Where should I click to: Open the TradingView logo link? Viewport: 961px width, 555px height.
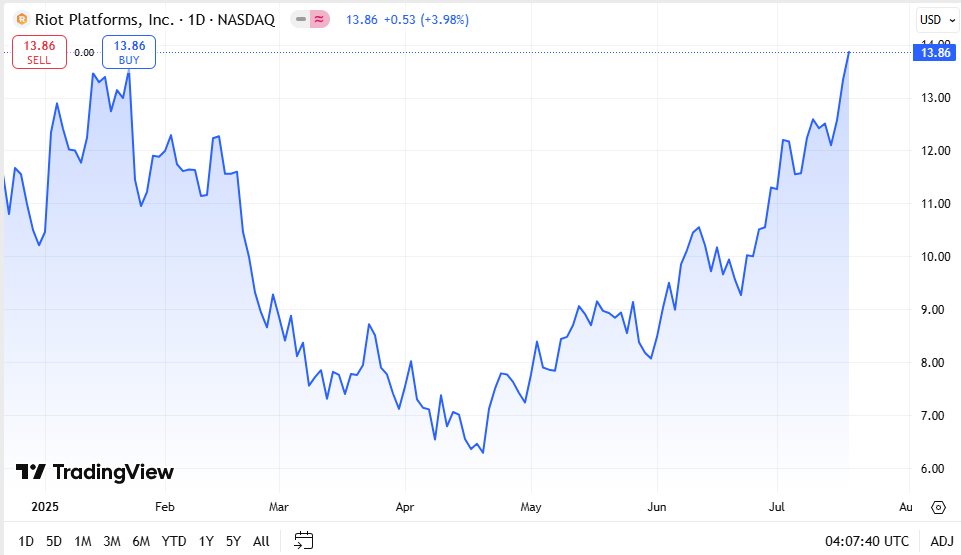click(x=94, y=472)
